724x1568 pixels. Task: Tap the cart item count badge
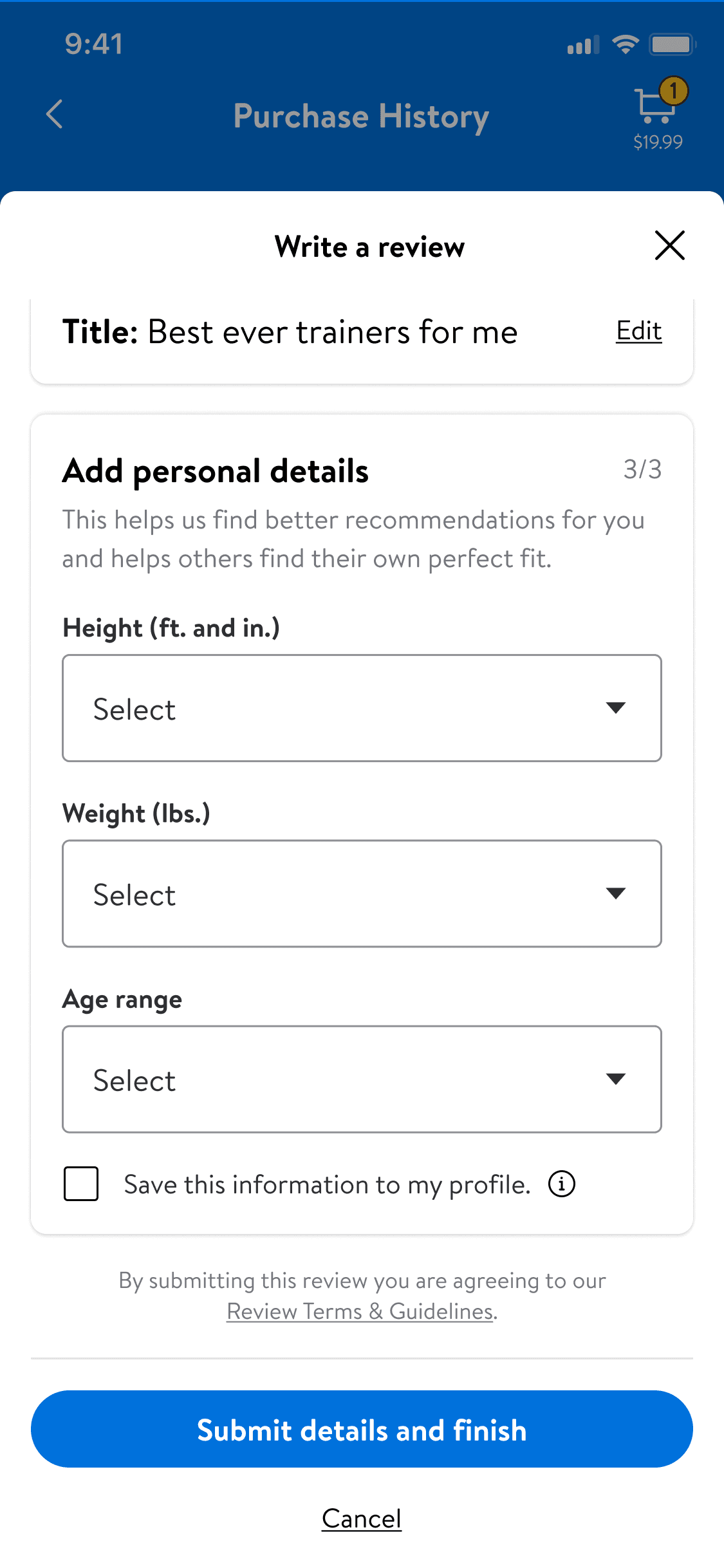[x=674, y=91]
